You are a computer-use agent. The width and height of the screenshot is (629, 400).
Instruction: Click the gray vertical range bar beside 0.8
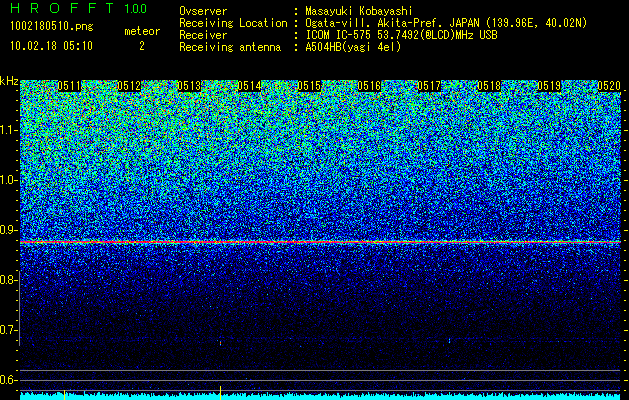(20, 308)
